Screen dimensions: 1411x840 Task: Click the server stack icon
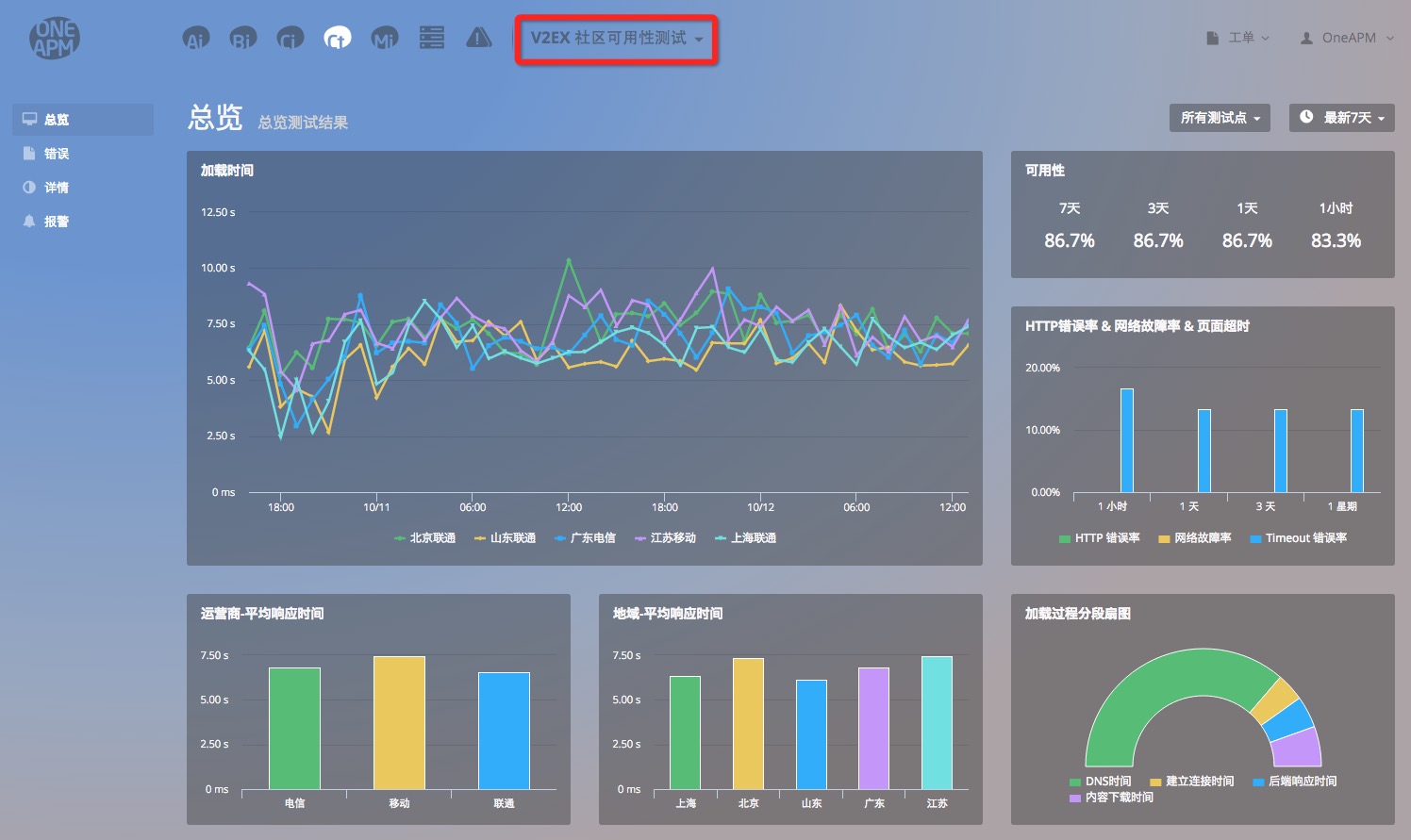click(432, 38)
